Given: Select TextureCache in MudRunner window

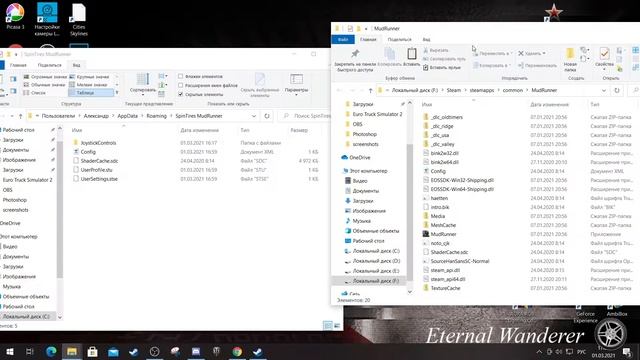Looking at the screenshot, I should tap(445, 288).
